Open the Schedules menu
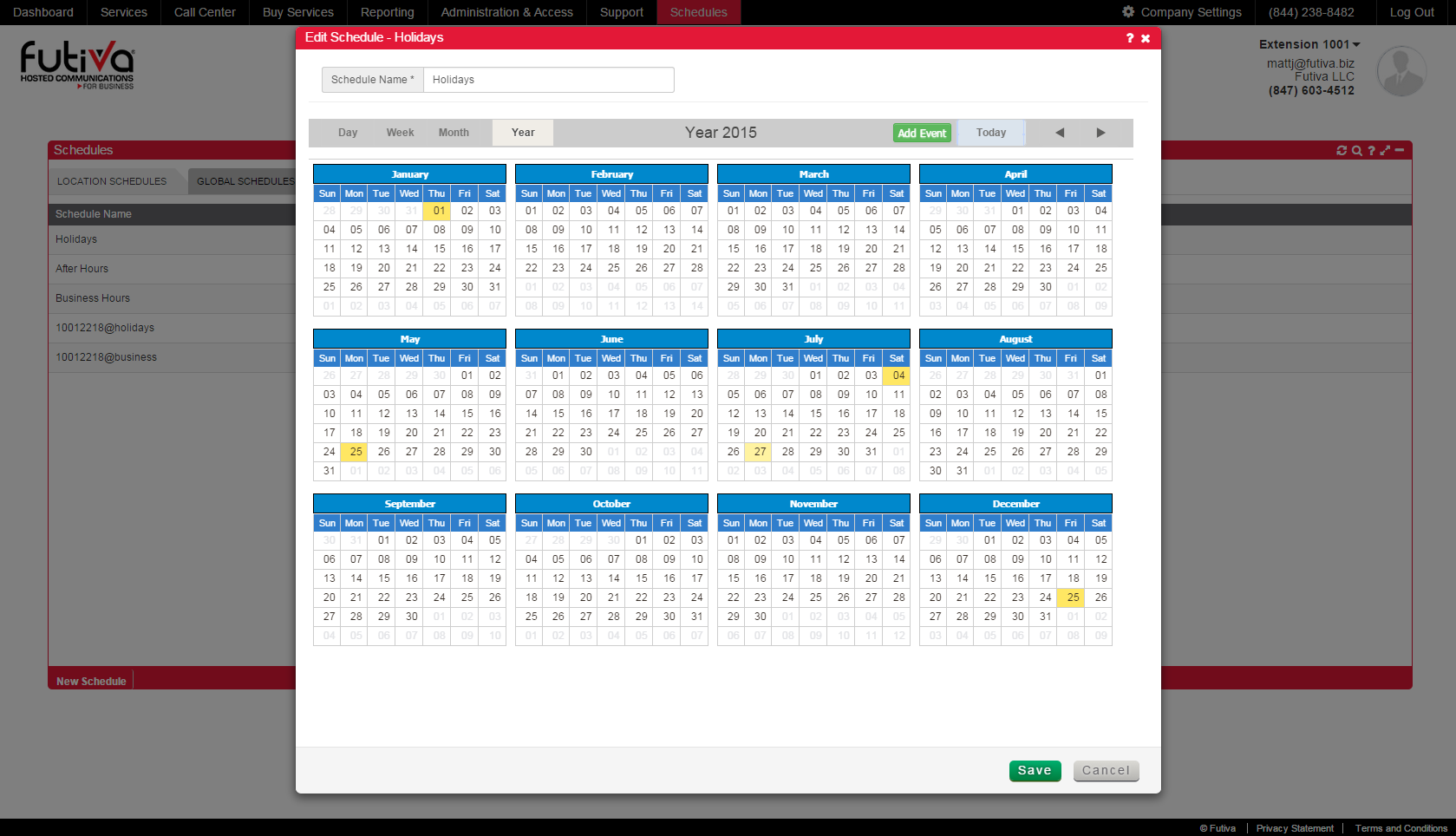Screen dimensions: 1456x836 pyautogui.click(x=699, y=12)
